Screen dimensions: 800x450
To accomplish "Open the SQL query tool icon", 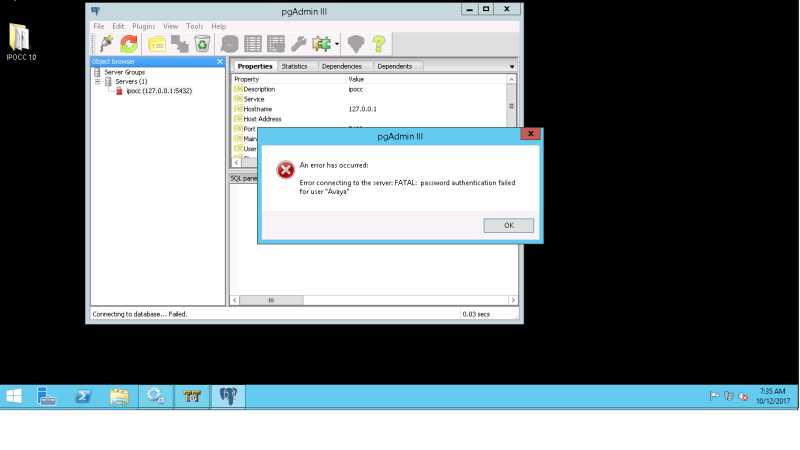I will tap(230, 44).
